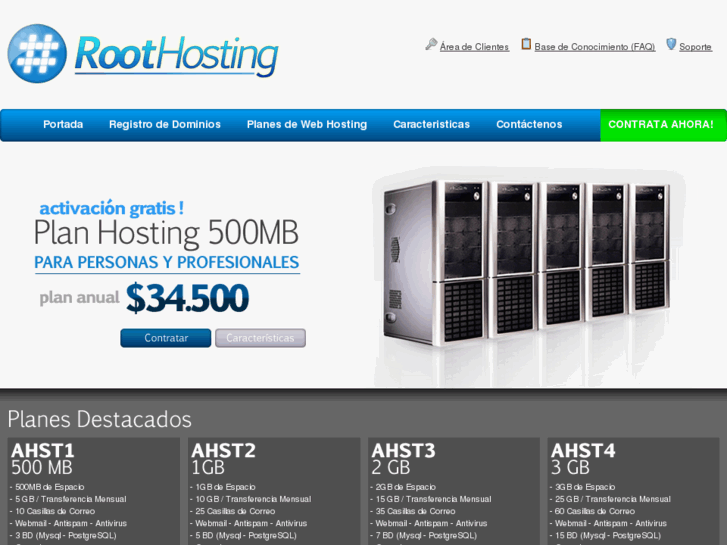Click the Planes Destacados heading
The image size is (727, 545).
click(99, 419)
